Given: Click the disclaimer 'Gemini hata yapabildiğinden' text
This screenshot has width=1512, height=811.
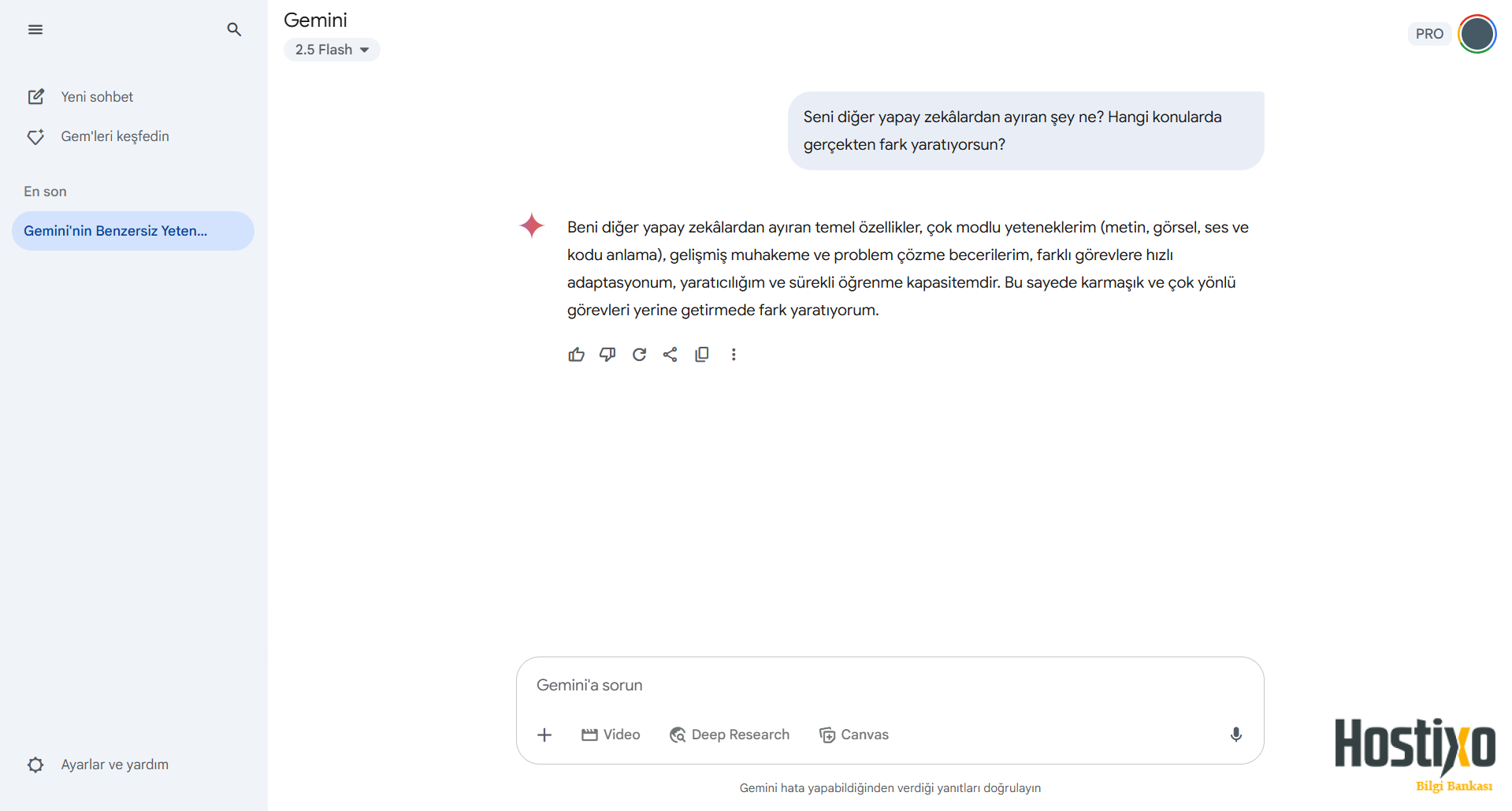Looking at the screenshot, I should (890, 788).
